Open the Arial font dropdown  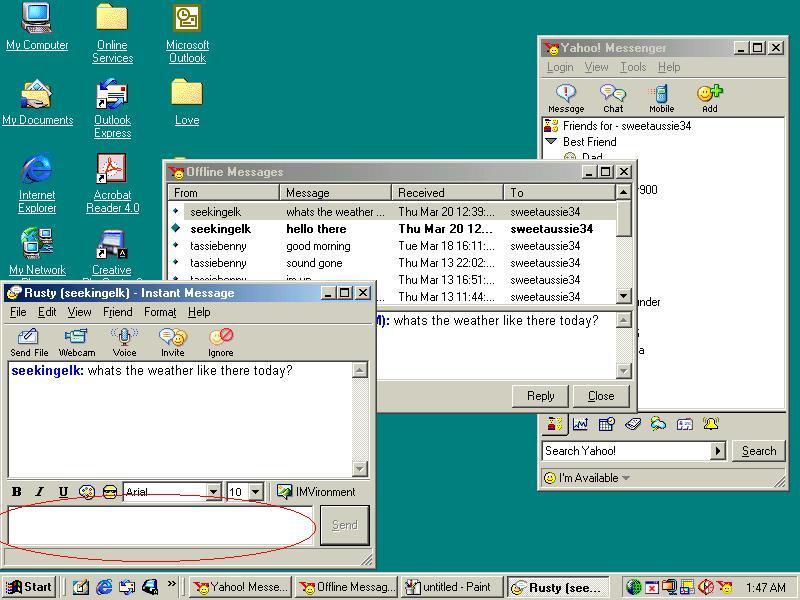[x=213, y=492]
